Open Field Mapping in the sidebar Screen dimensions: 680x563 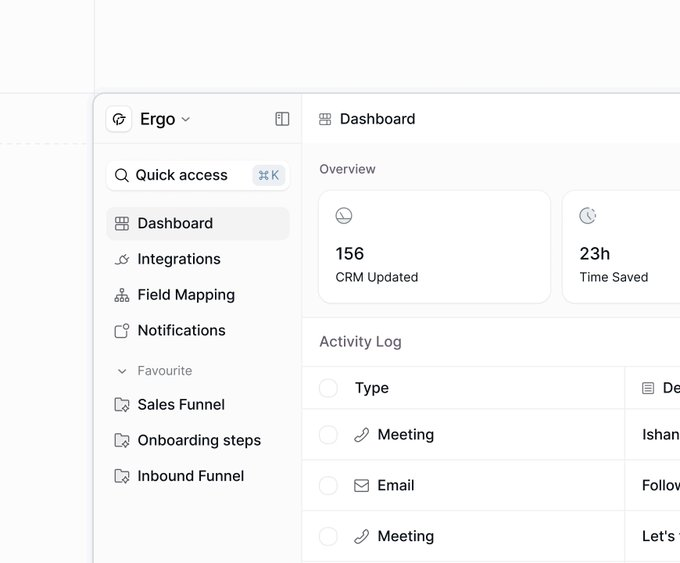198,295
